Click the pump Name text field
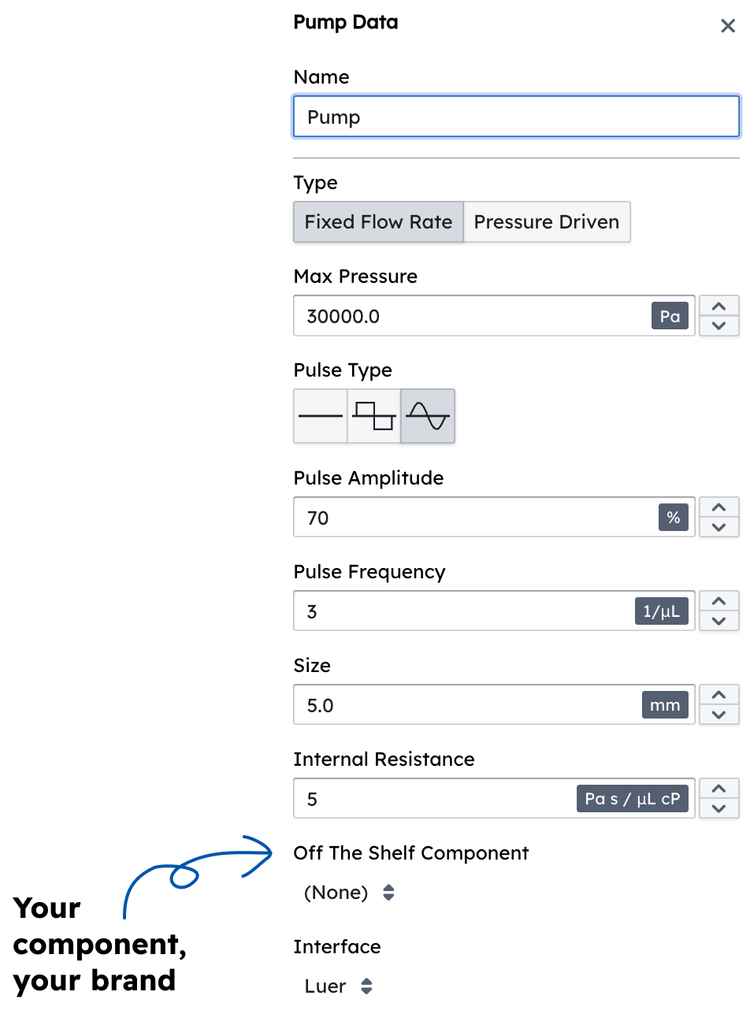750x1025 pixels. (x=516, y=117)
